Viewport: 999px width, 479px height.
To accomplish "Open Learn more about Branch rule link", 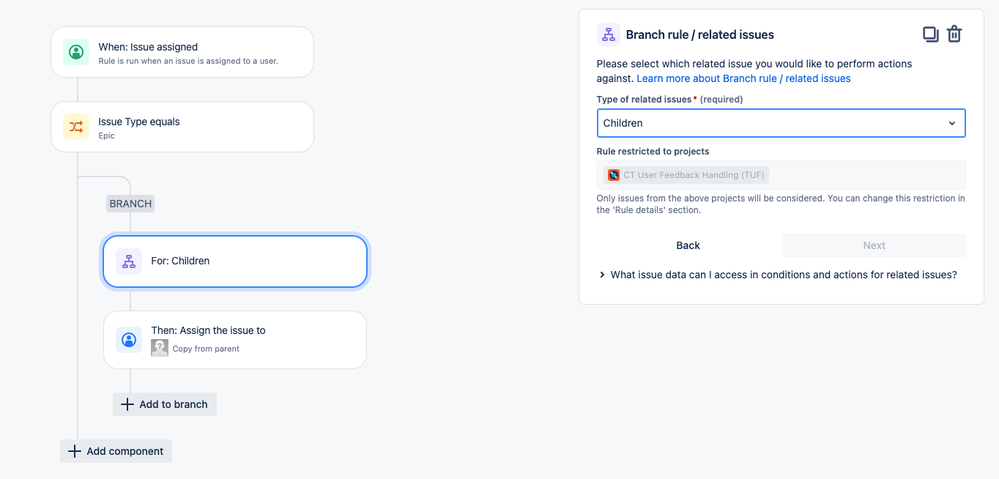I will pyautogui.click(x=744, y=78).
